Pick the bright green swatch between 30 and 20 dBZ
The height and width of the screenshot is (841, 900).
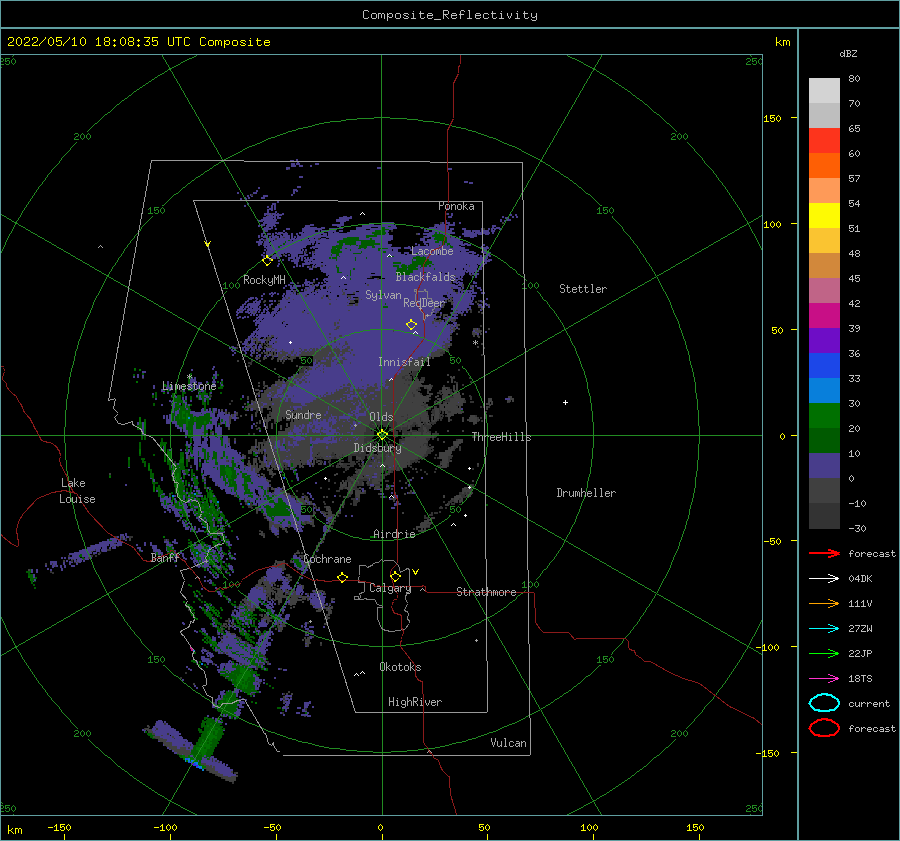point(824,416)
